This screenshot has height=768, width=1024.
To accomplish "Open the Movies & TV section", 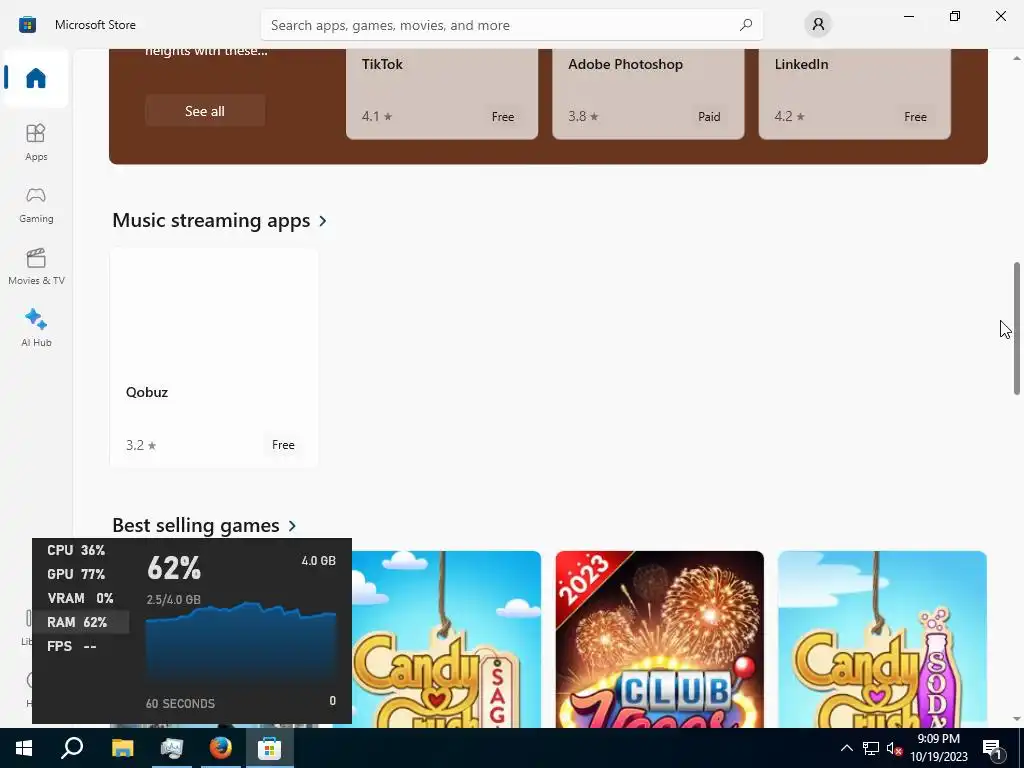I will point(36,266).
